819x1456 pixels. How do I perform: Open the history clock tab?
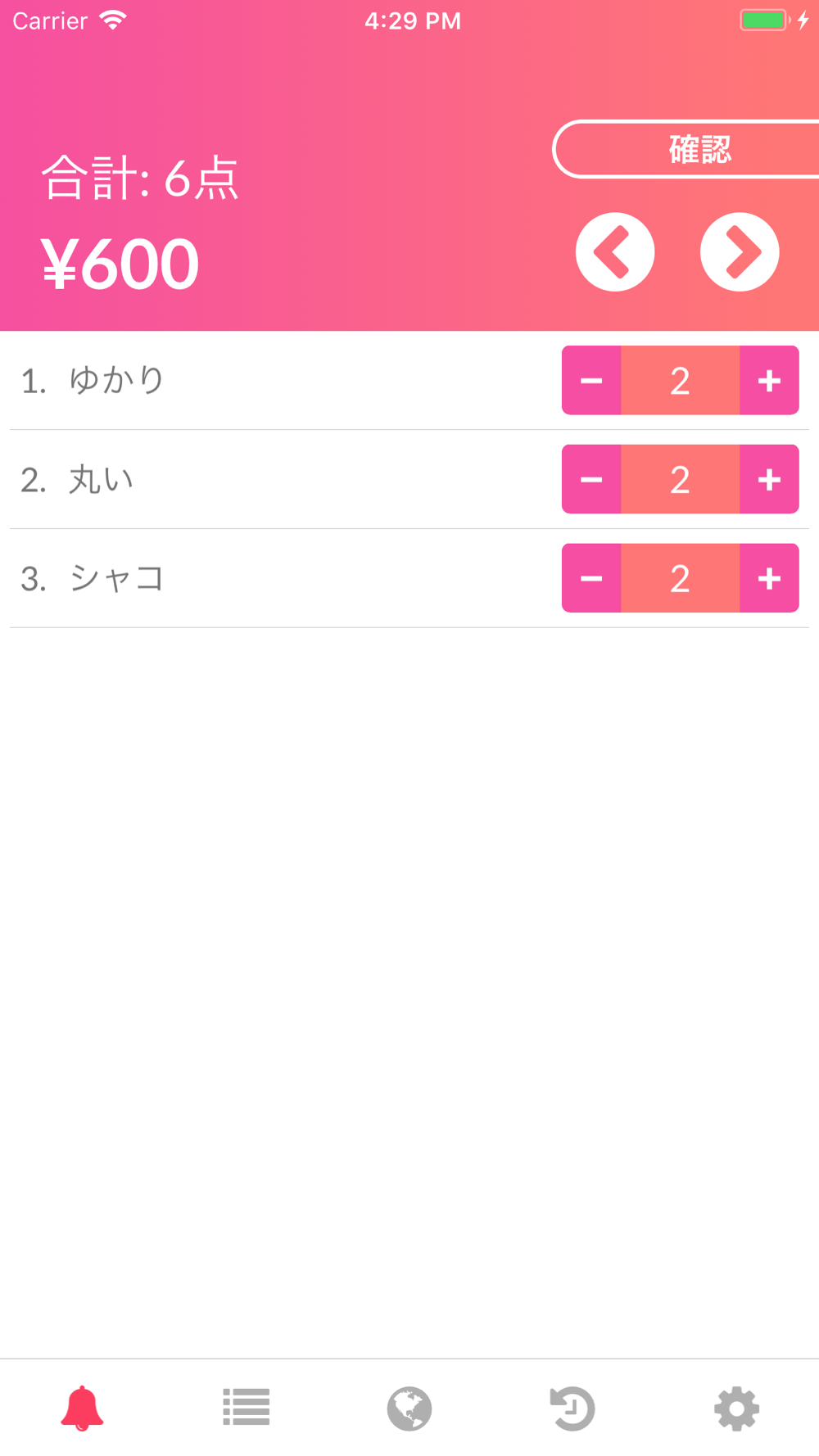572,1409
